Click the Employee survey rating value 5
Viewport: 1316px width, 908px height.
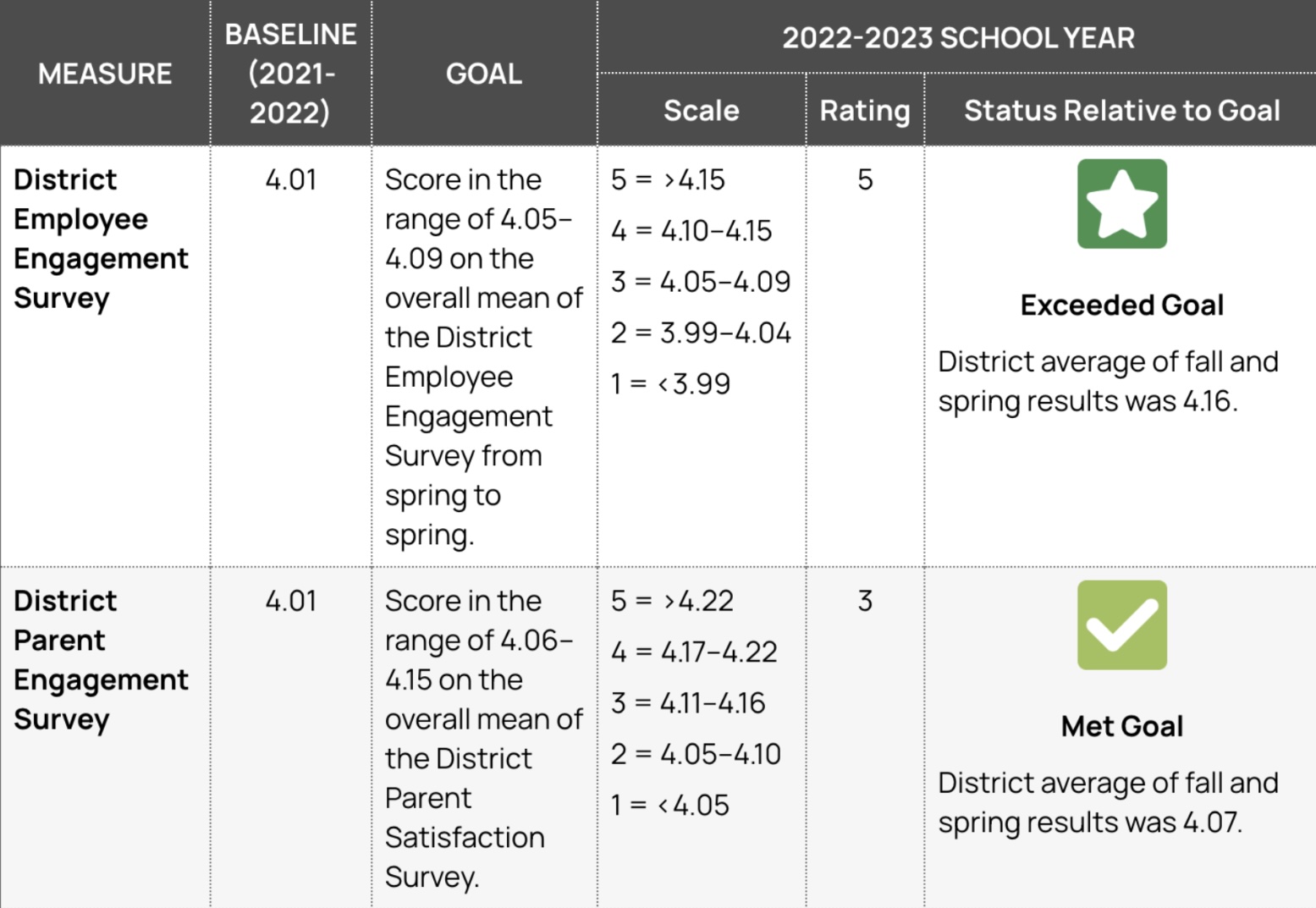point(864,179)
